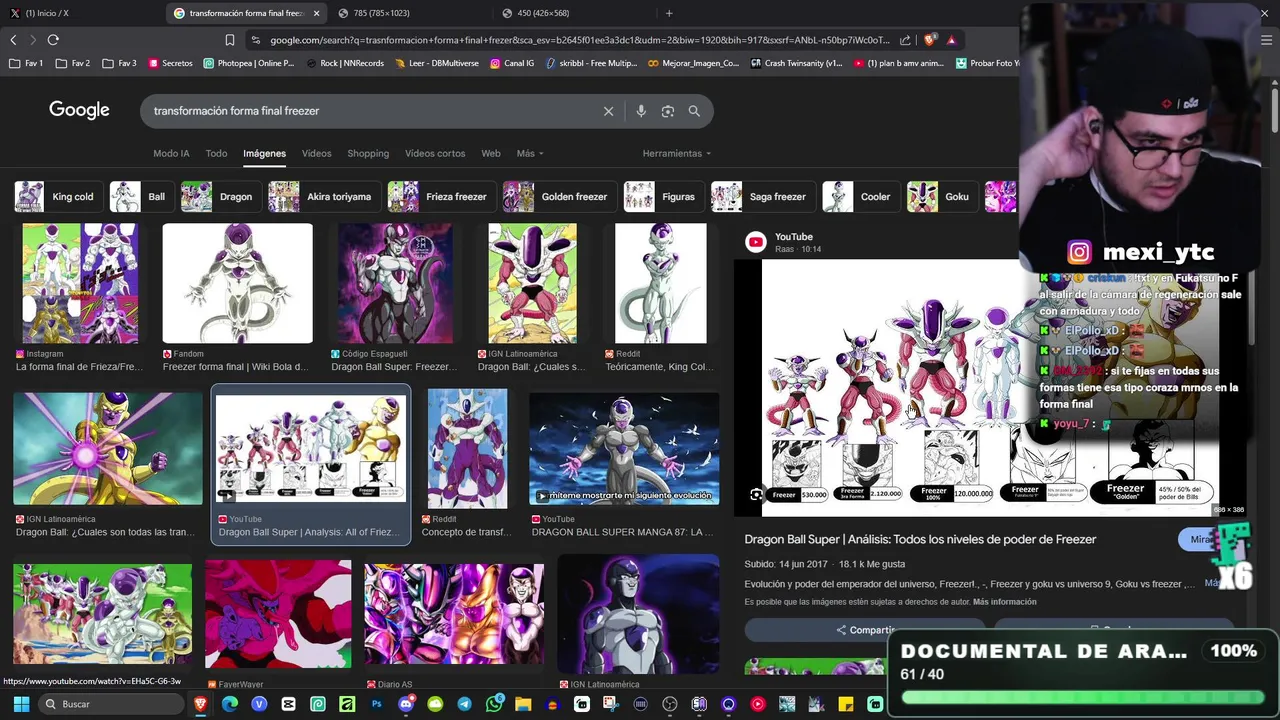Switch to the 'Todo' results tab
1280x720 pixels.
pyautogui.click(x=216, y=153)
